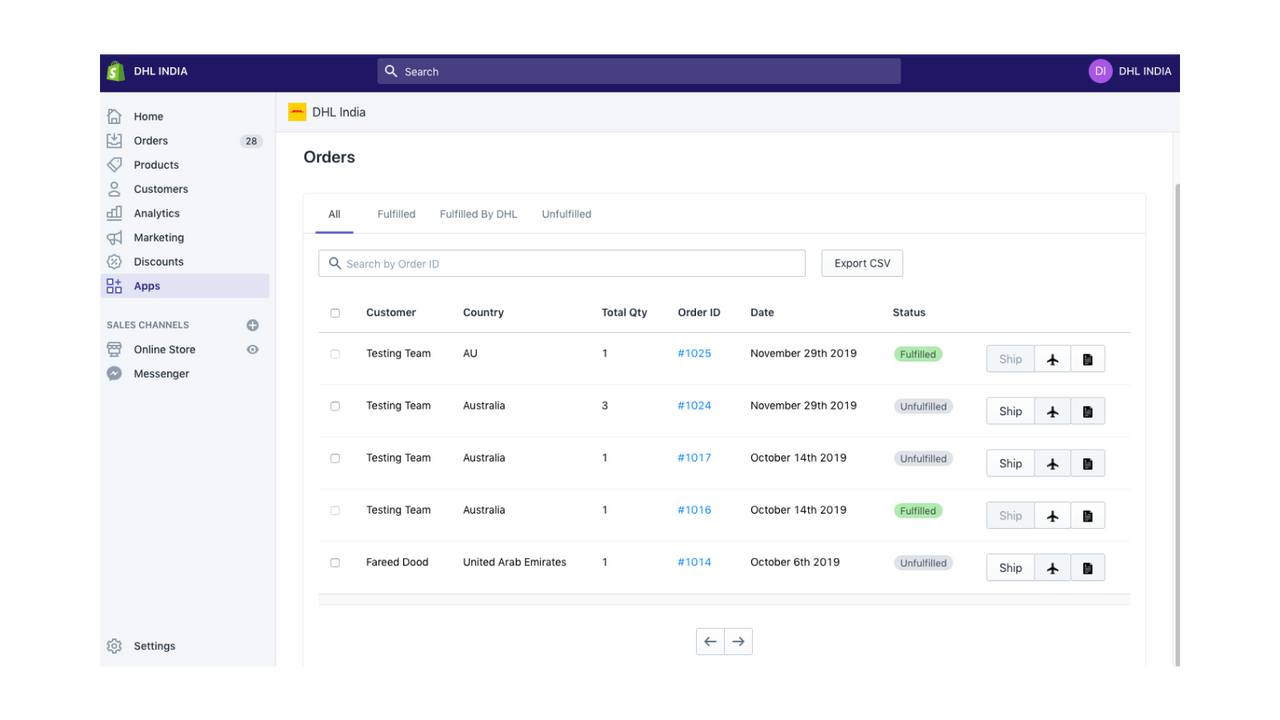Viewport: 1280px width, 720px height.
Task: Open order link #1016
Action: pos(694,509)
